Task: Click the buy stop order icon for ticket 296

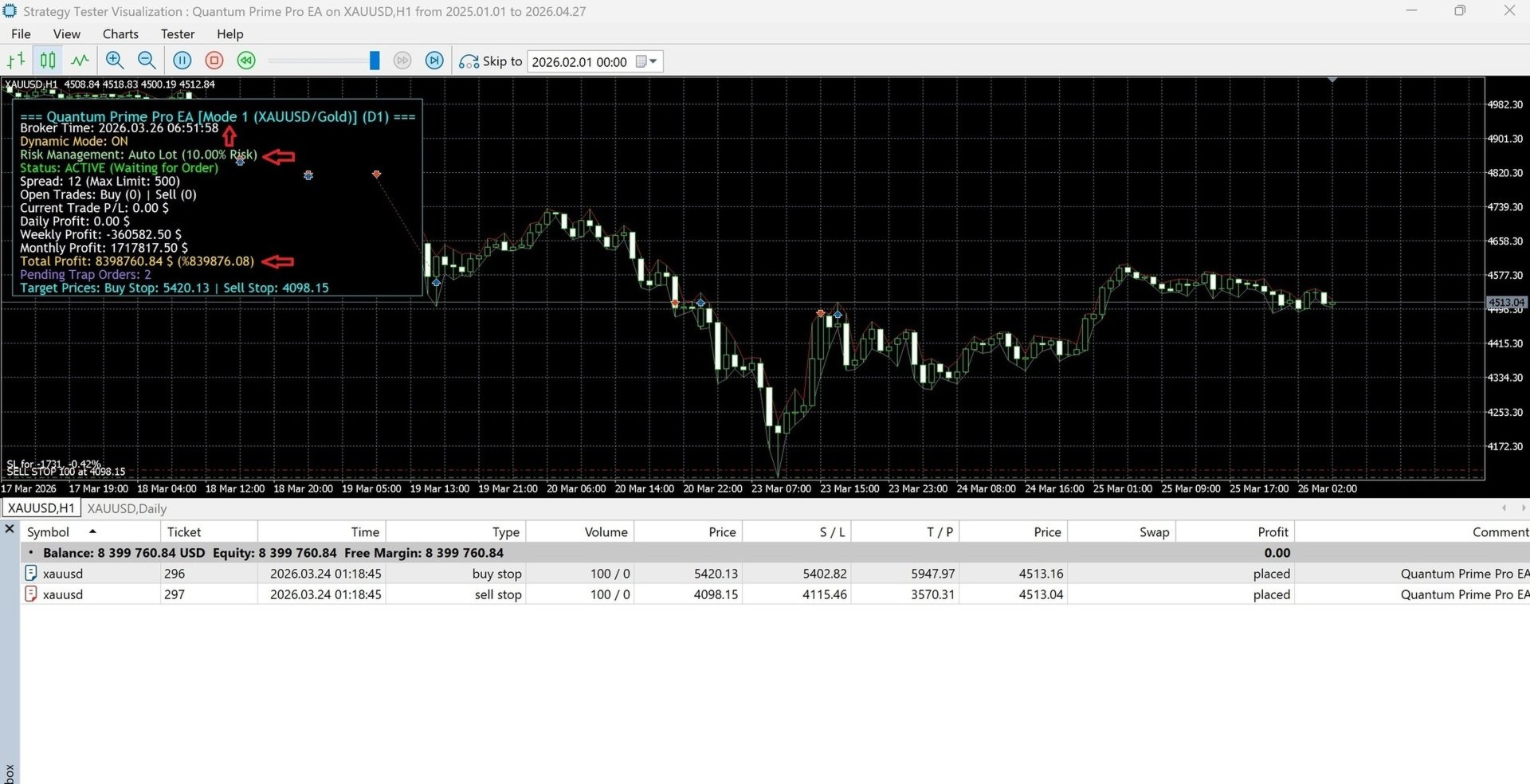Action: pos(31,574)
